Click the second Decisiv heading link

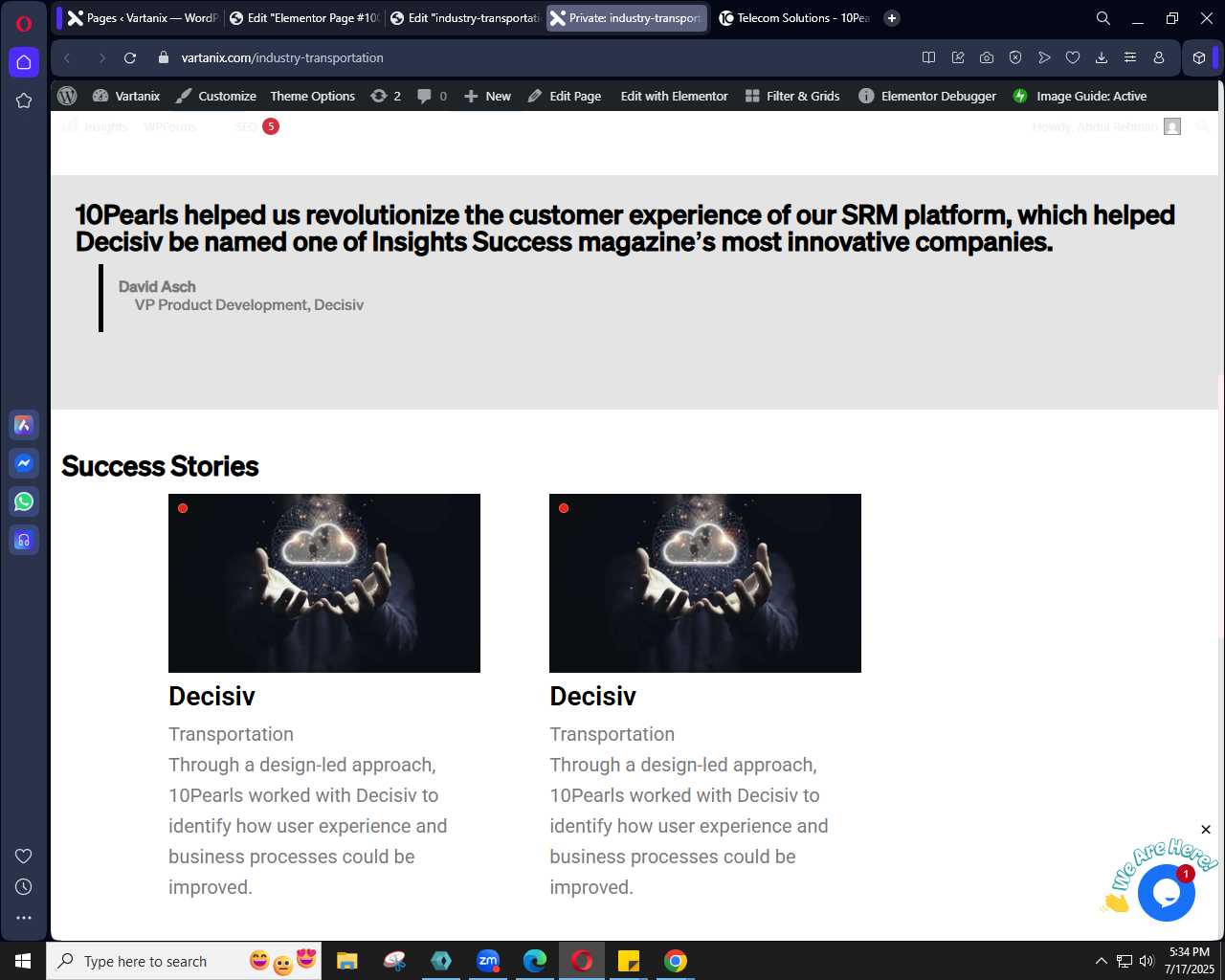(592, 696)
